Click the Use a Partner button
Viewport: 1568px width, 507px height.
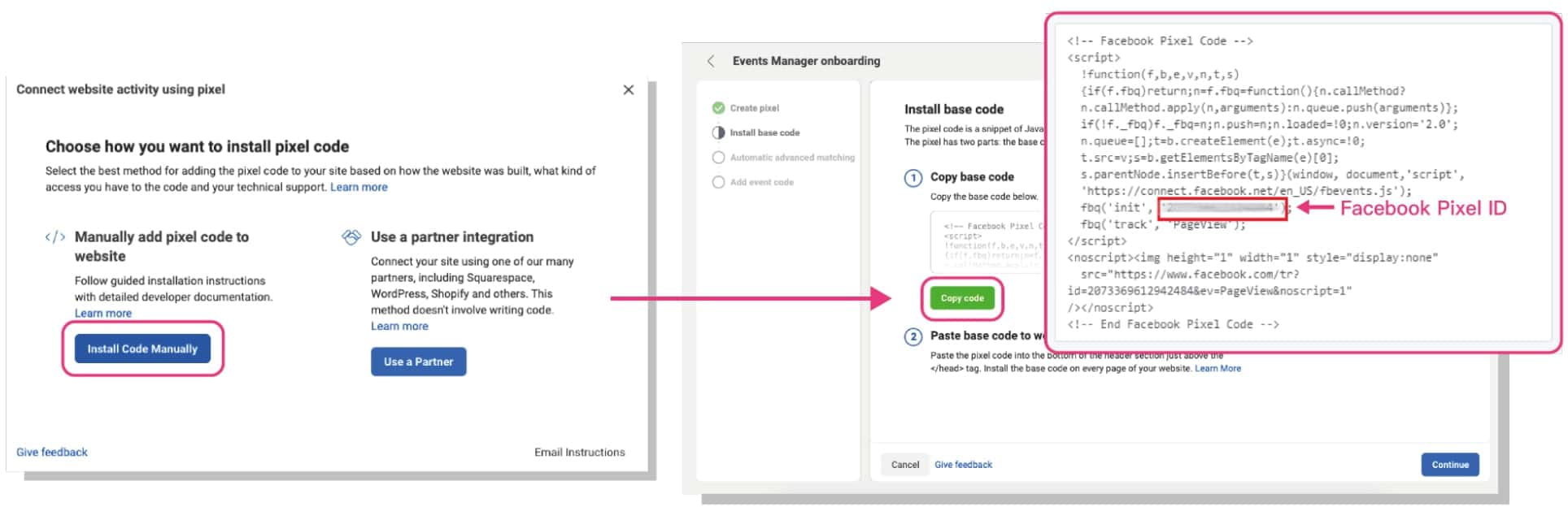(419, 362)
